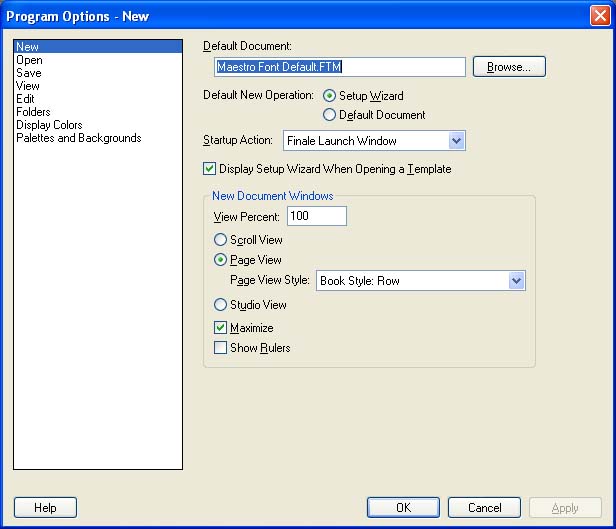Image resolution: width=616 pixels, height=529 pixels.
Task: Select the Setup Wizard radio button
Action: click(x=330, y=96)
